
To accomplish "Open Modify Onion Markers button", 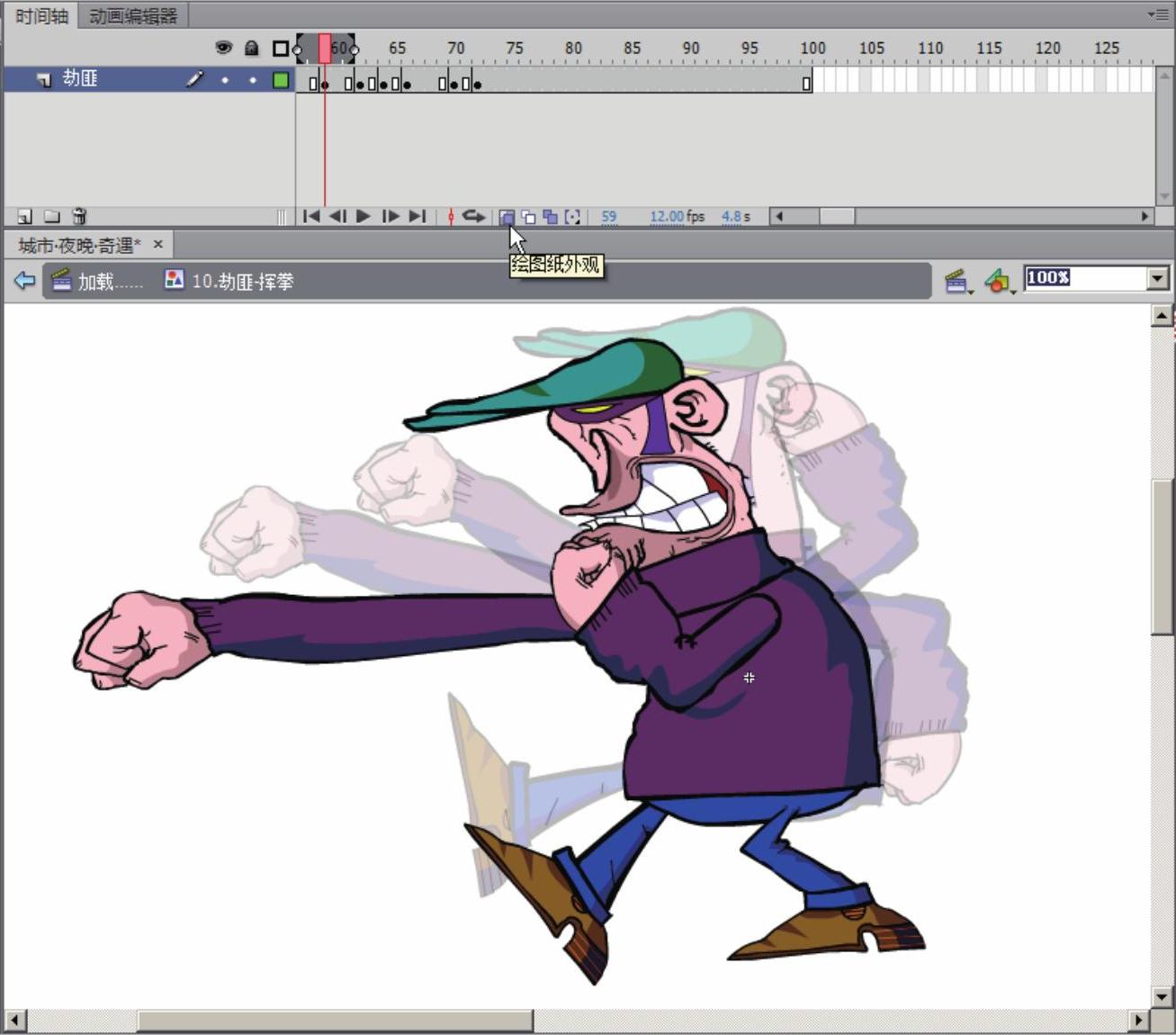I will [572, 217].
